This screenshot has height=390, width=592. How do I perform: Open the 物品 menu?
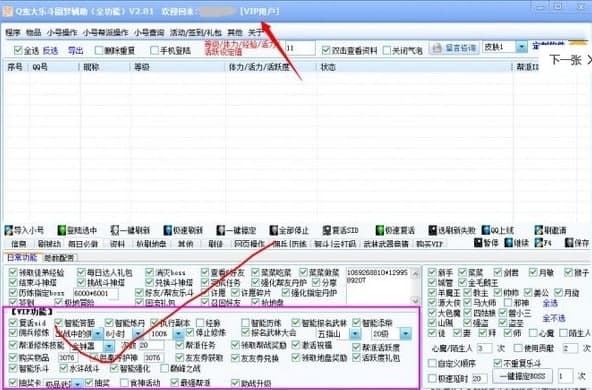click(x=33, y=32)
